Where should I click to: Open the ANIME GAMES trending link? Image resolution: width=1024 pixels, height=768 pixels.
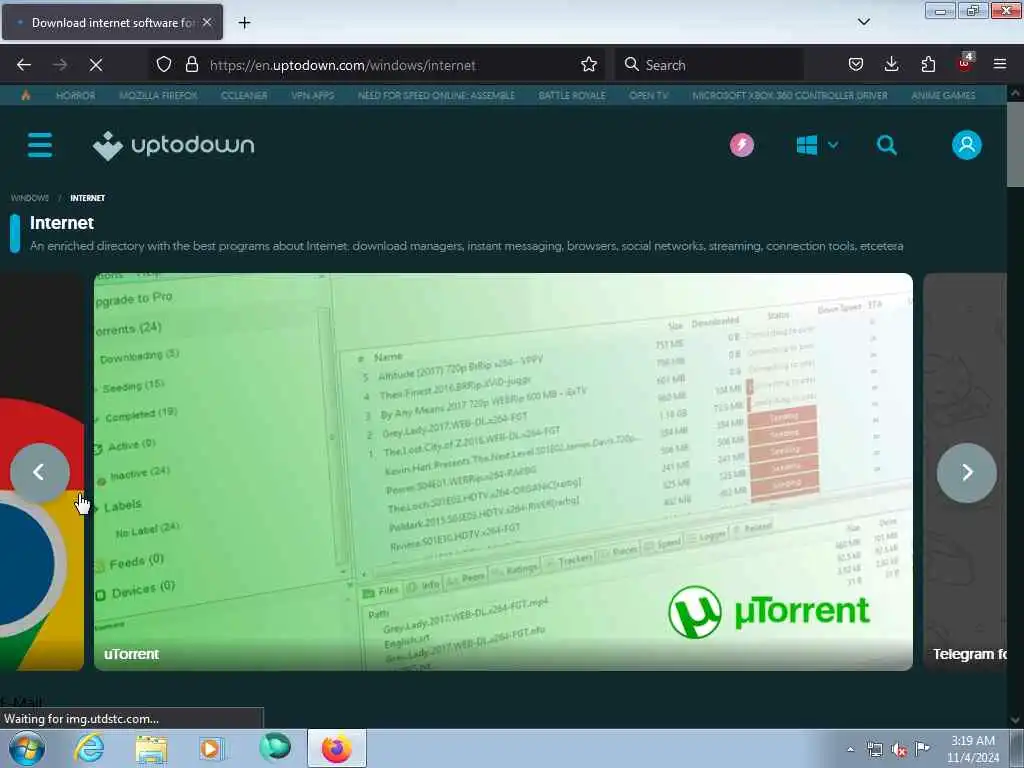[944, 95]
